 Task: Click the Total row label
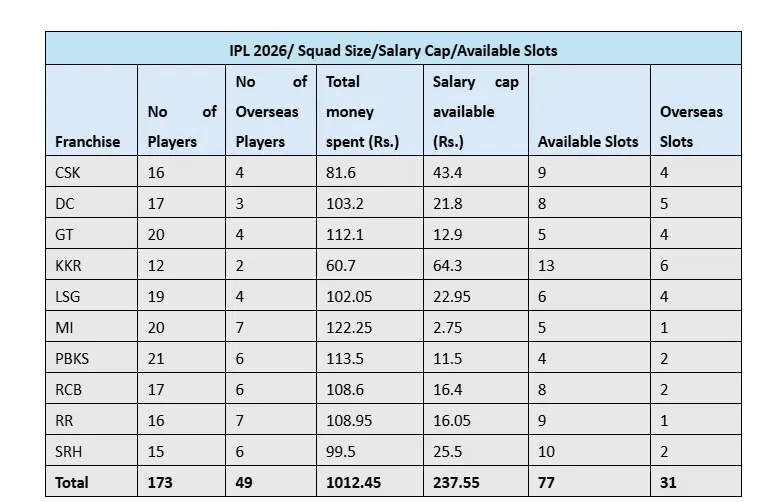72,482
